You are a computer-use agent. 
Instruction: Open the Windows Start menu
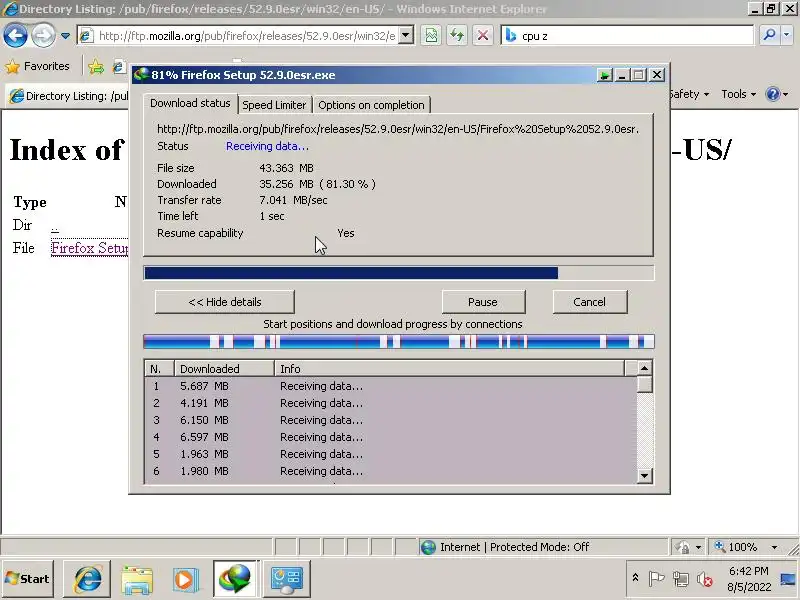(x=28, y=579)
